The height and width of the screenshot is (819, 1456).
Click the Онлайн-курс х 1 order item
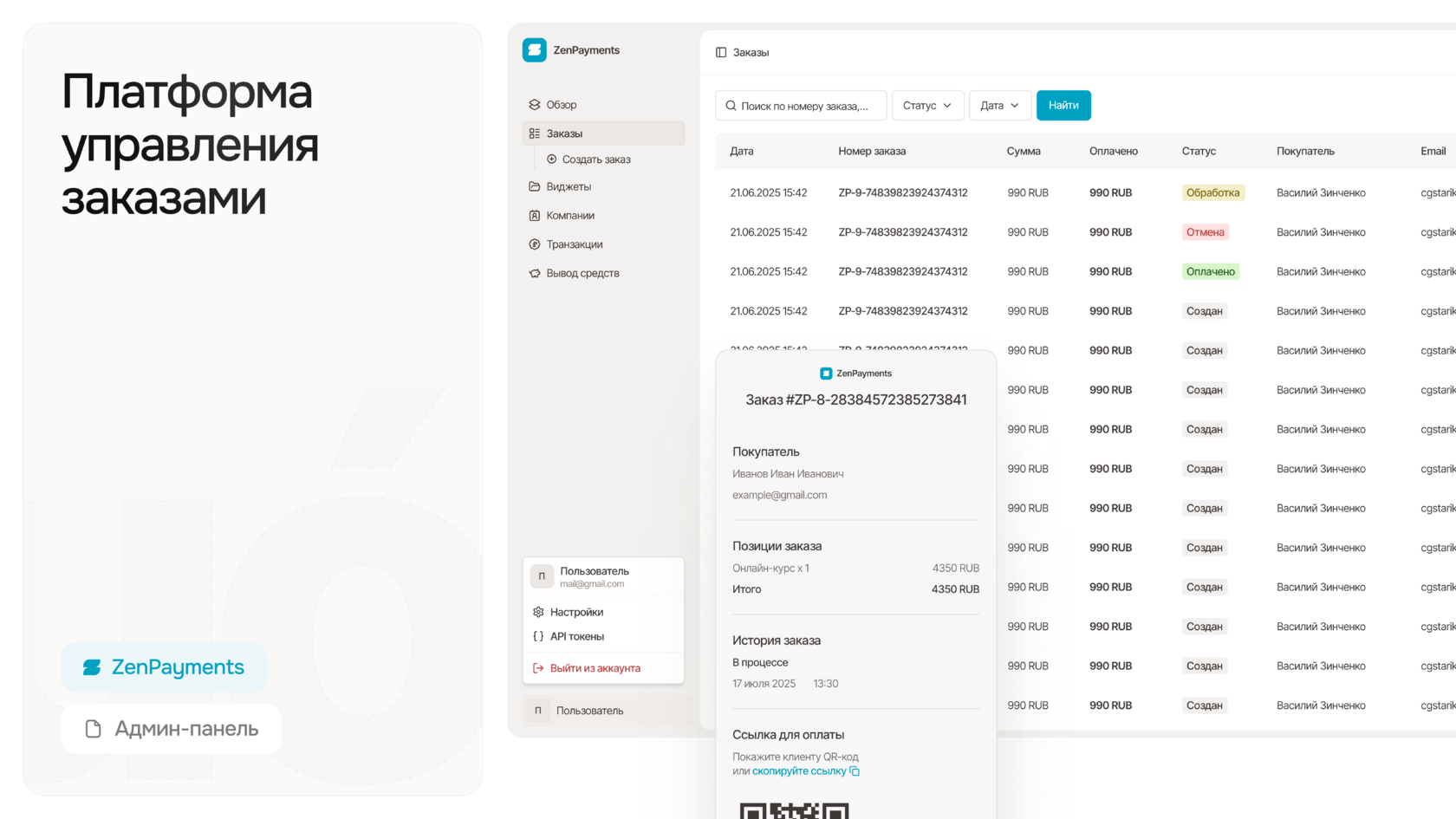pyautogui.click(x=770, y=569)
